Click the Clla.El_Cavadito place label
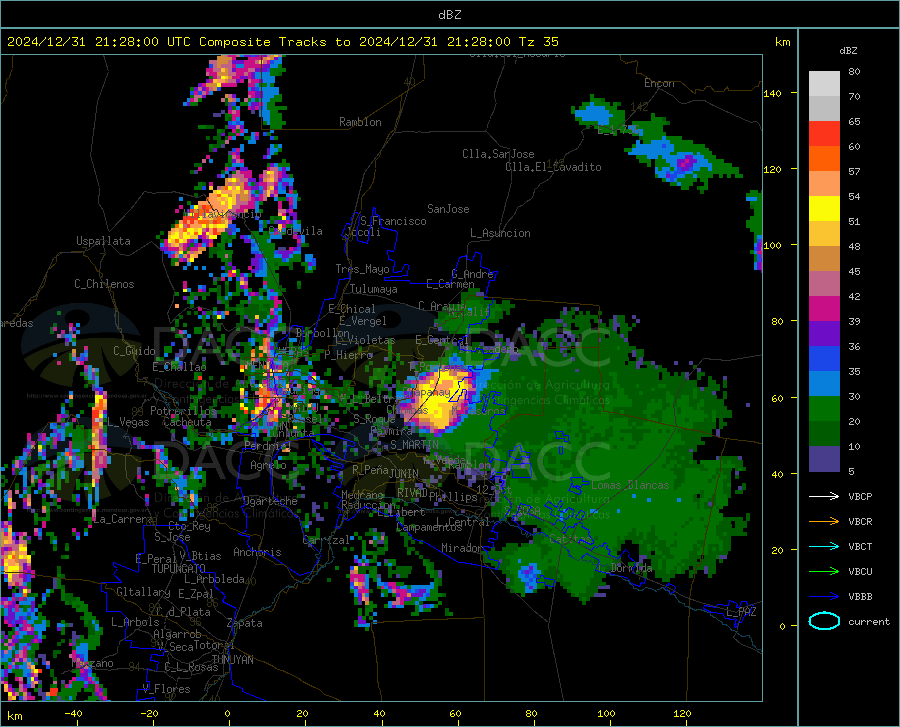This screenshot has width=900, height=727. coord(553,167)
